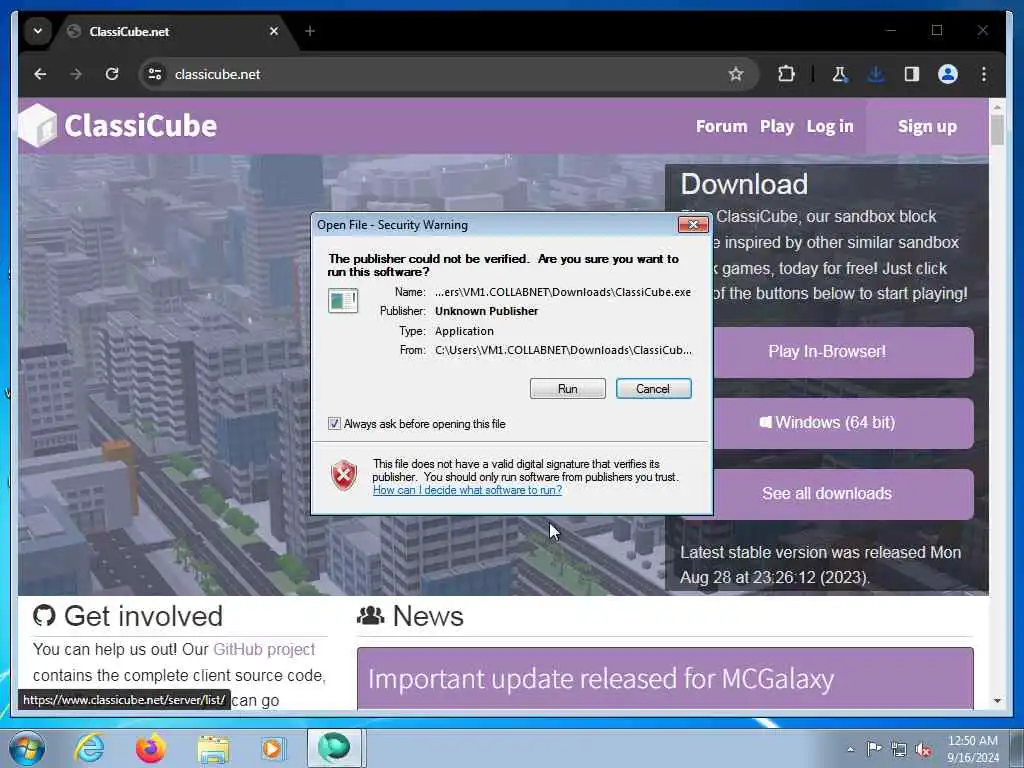
Task: Click the muted volume tray icon
Action: pyautogui.click(x=923, y=749)
